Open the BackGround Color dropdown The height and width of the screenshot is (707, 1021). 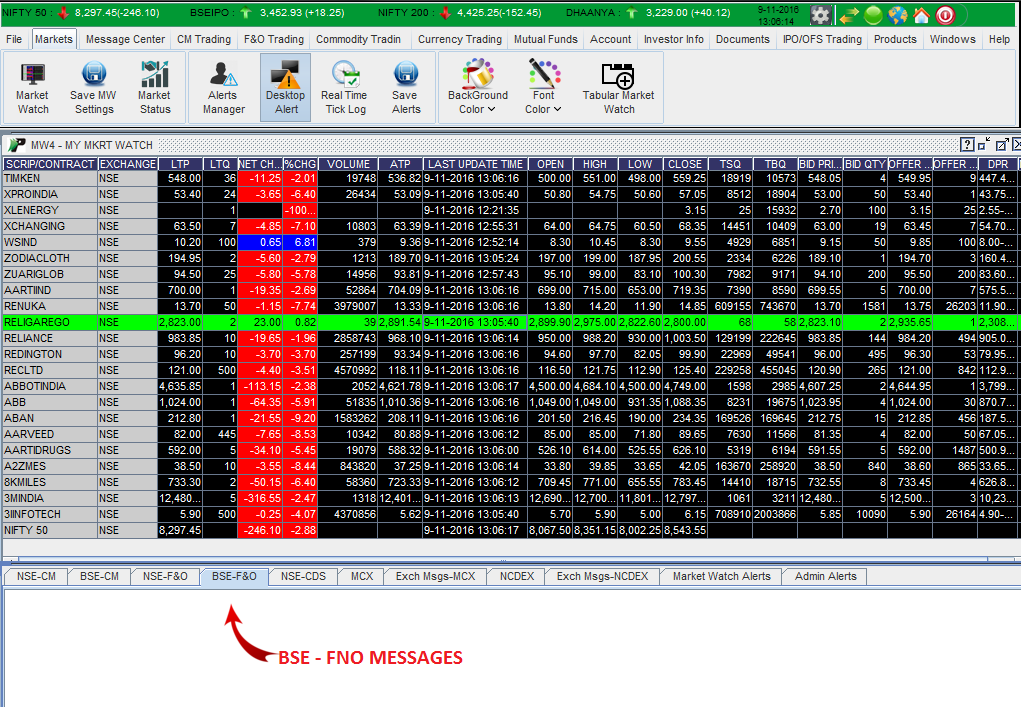click(477, 86)
